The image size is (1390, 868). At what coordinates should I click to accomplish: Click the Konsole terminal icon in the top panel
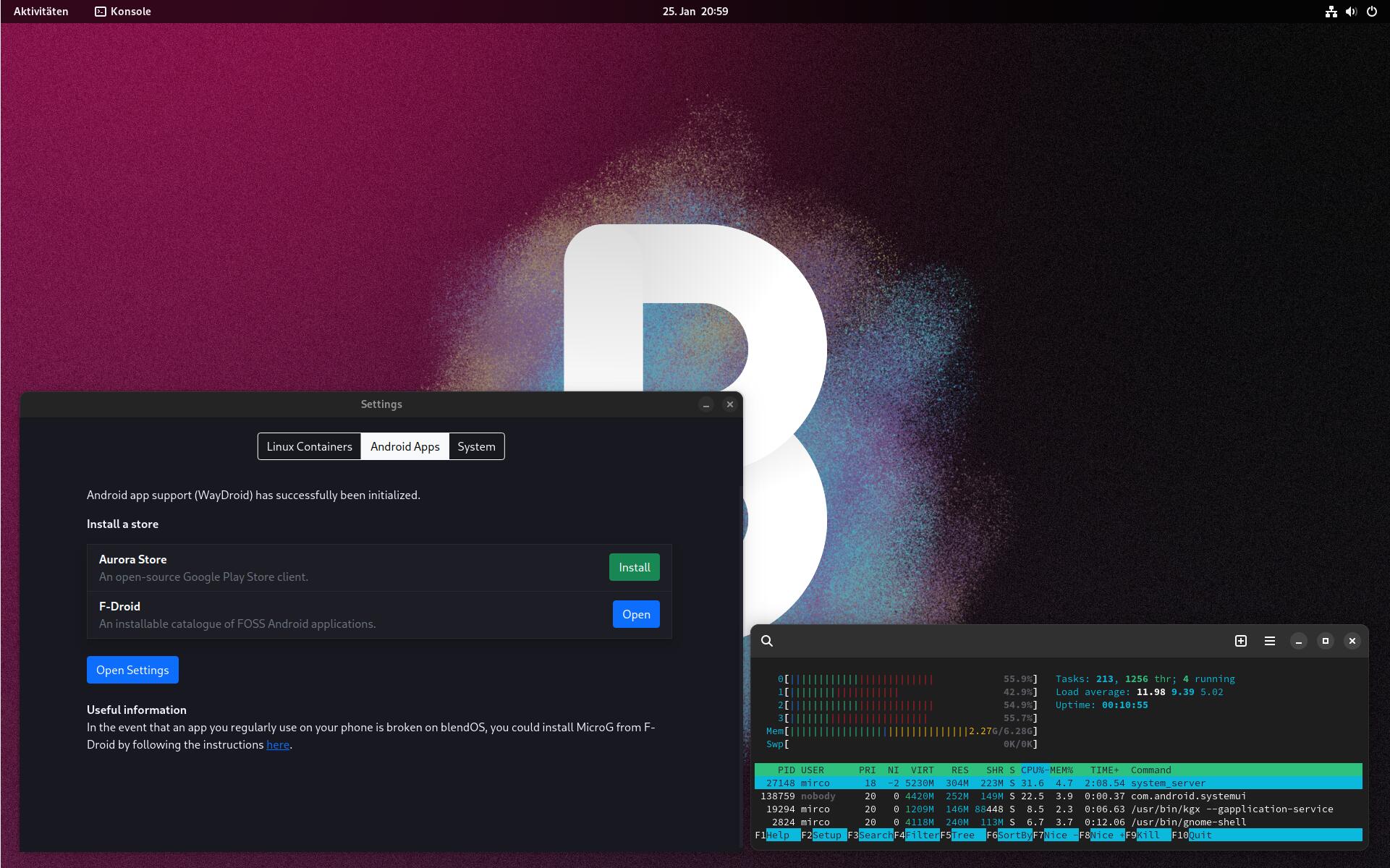[x=101, y=11]
